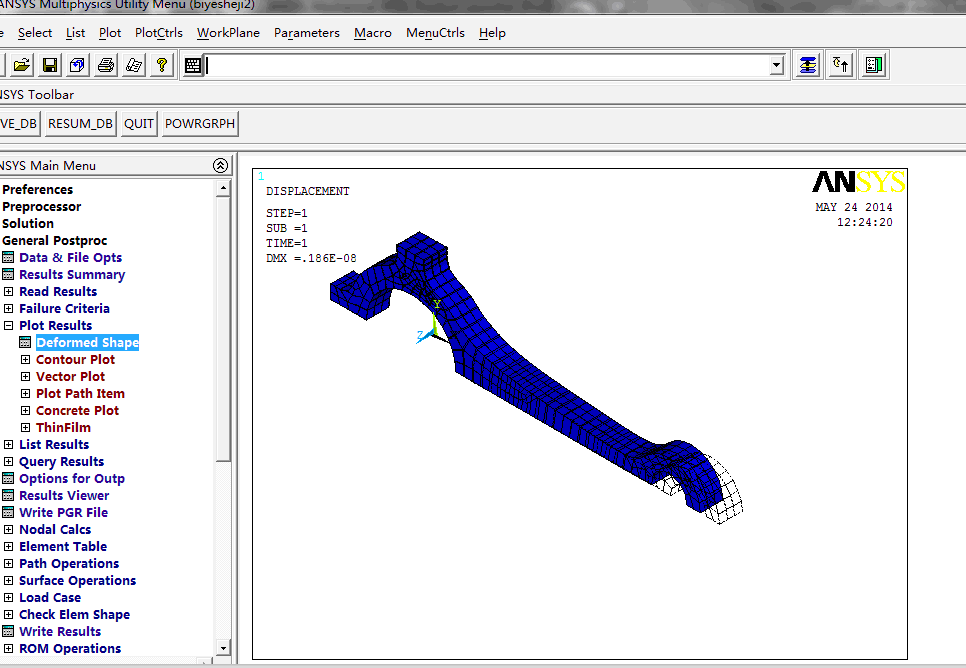Open the Plot menu
The height and width of the screenshot is (668, 966).
pos(110,33)
